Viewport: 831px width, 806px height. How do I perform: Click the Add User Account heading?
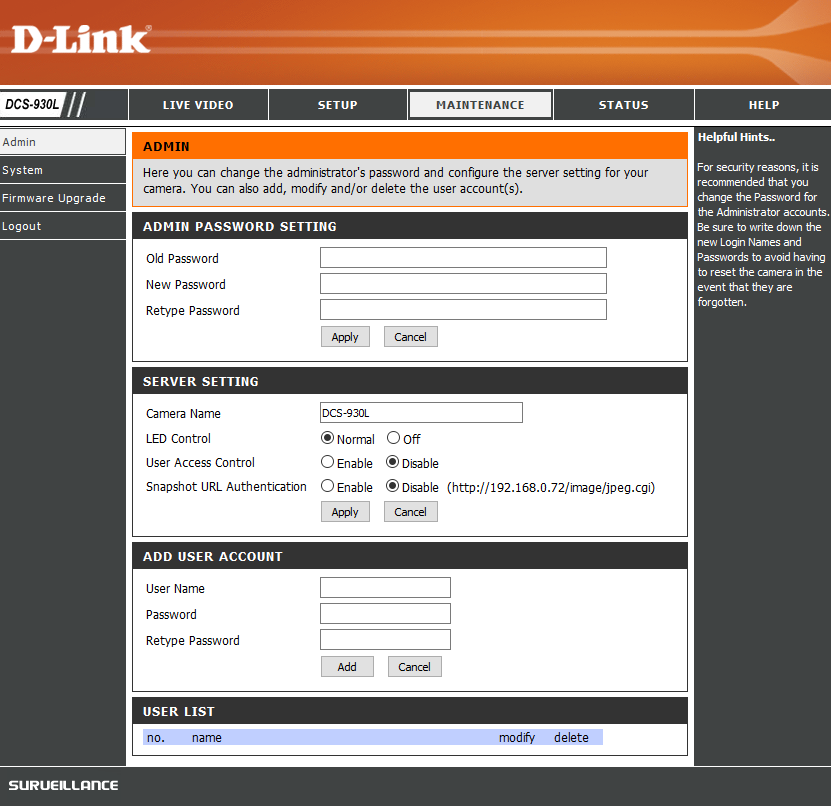pos(213,557)
